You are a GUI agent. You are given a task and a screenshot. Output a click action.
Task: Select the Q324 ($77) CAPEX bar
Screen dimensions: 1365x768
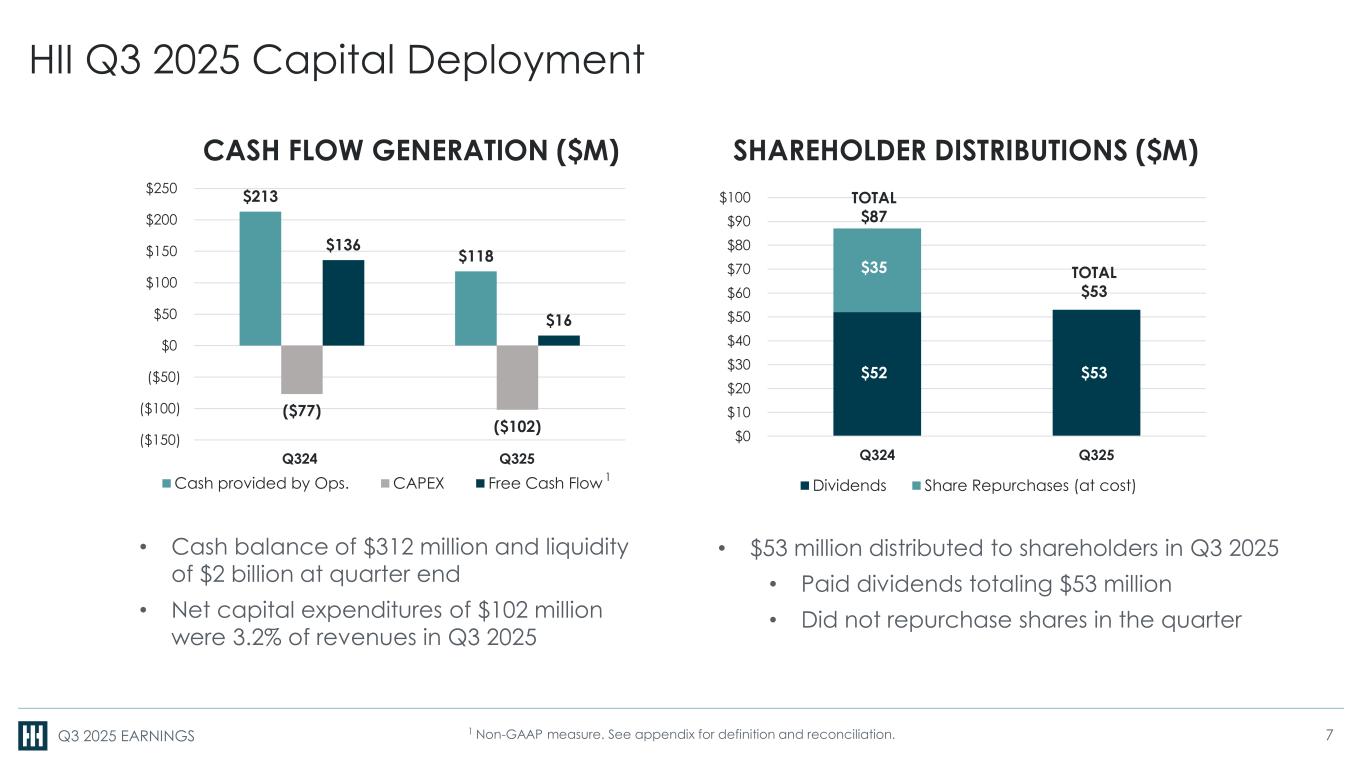coord(301,369)
